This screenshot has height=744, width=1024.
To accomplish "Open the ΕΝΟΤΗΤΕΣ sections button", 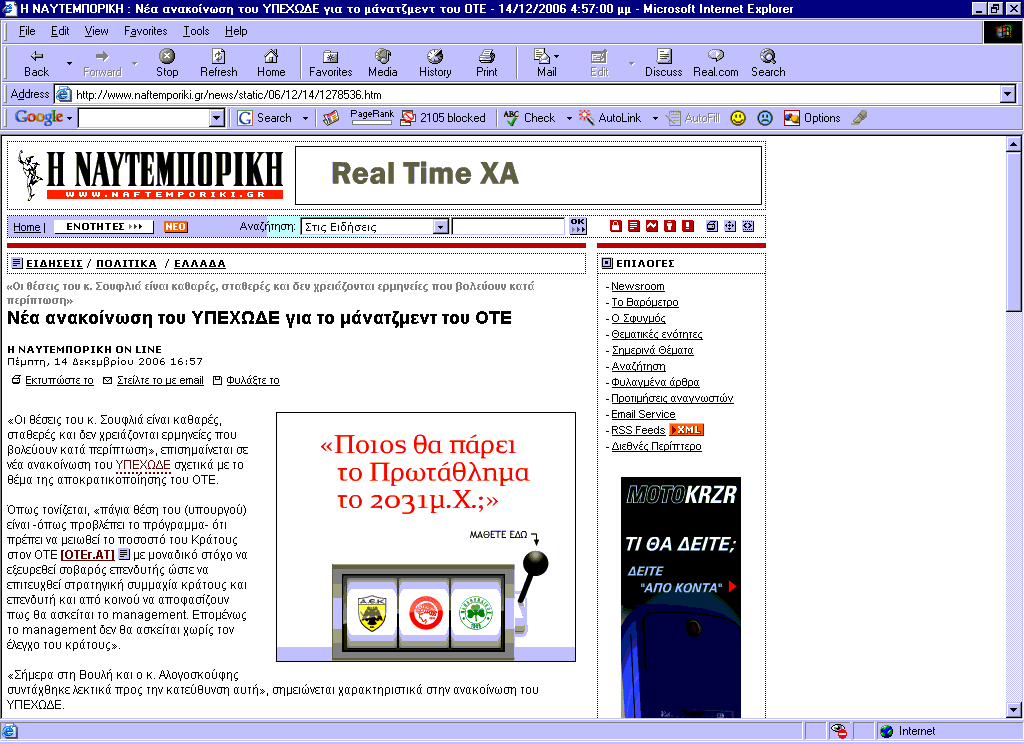I will (x=104, y=226).
